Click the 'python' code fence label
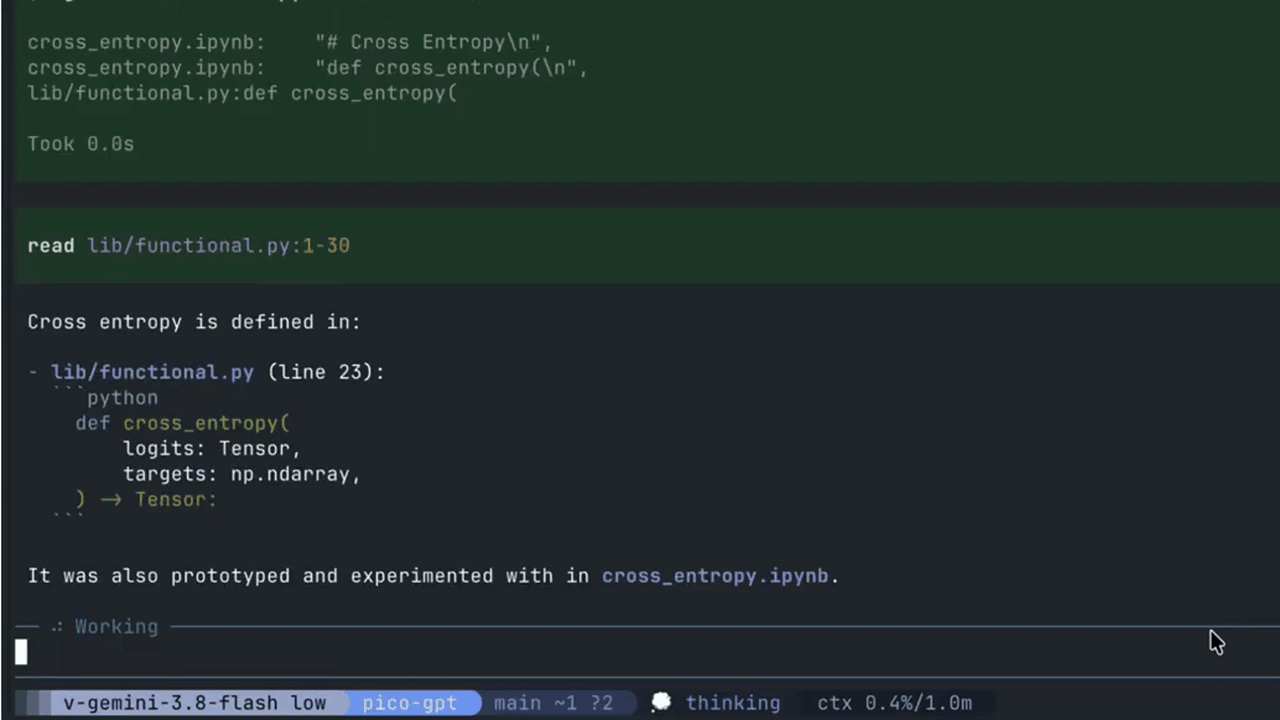1280x720 pixels. coord(122,398)
